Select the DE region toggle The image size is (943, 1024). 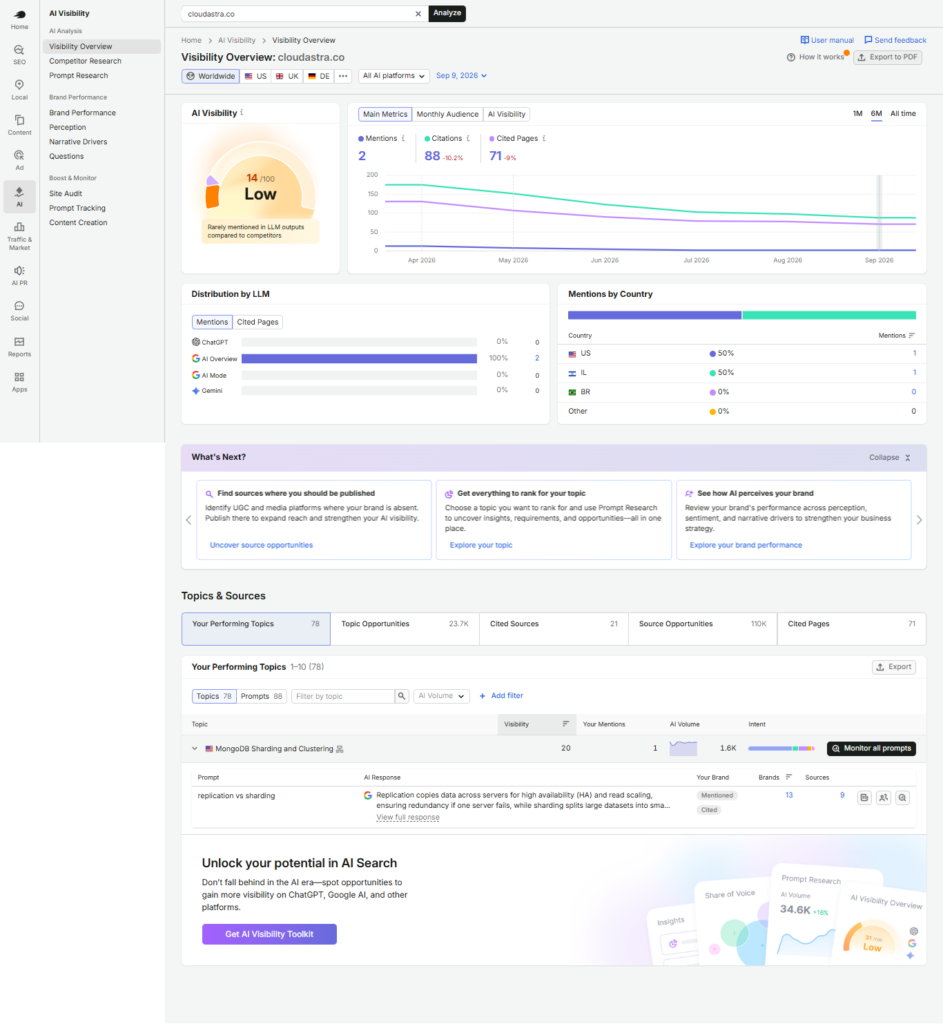[319, 76]
